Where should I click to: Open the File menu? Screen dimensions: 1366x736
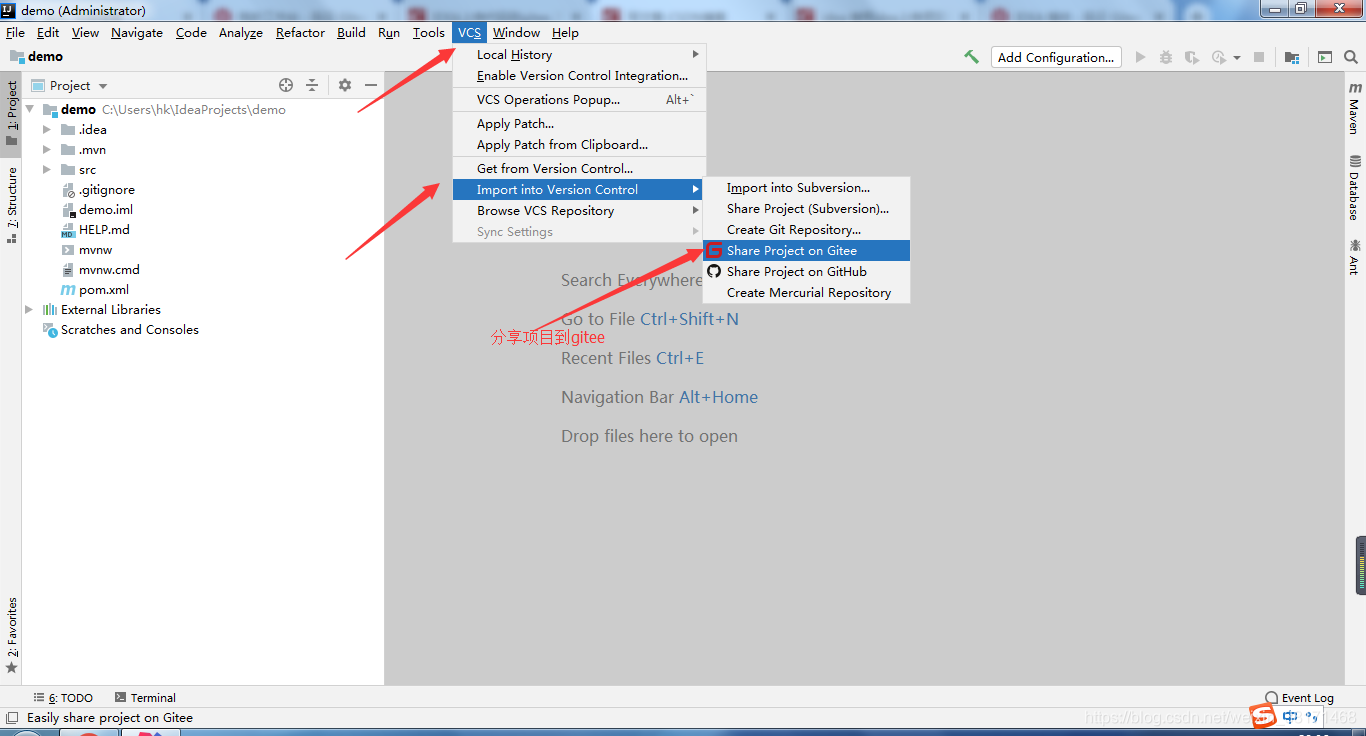tap(15, 32)
